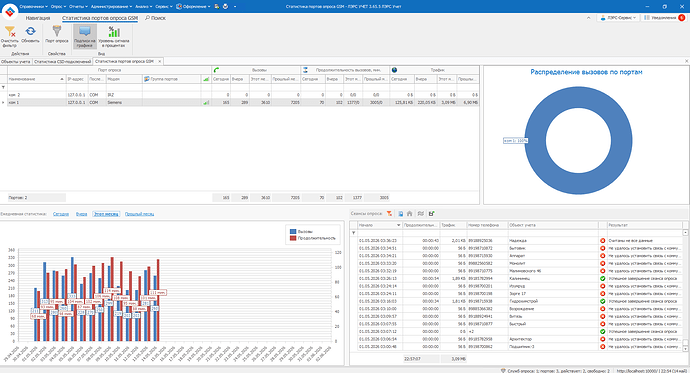690x373 pixels.
Task: Show Сегодня daily statistics
Action: pos(61,214)
